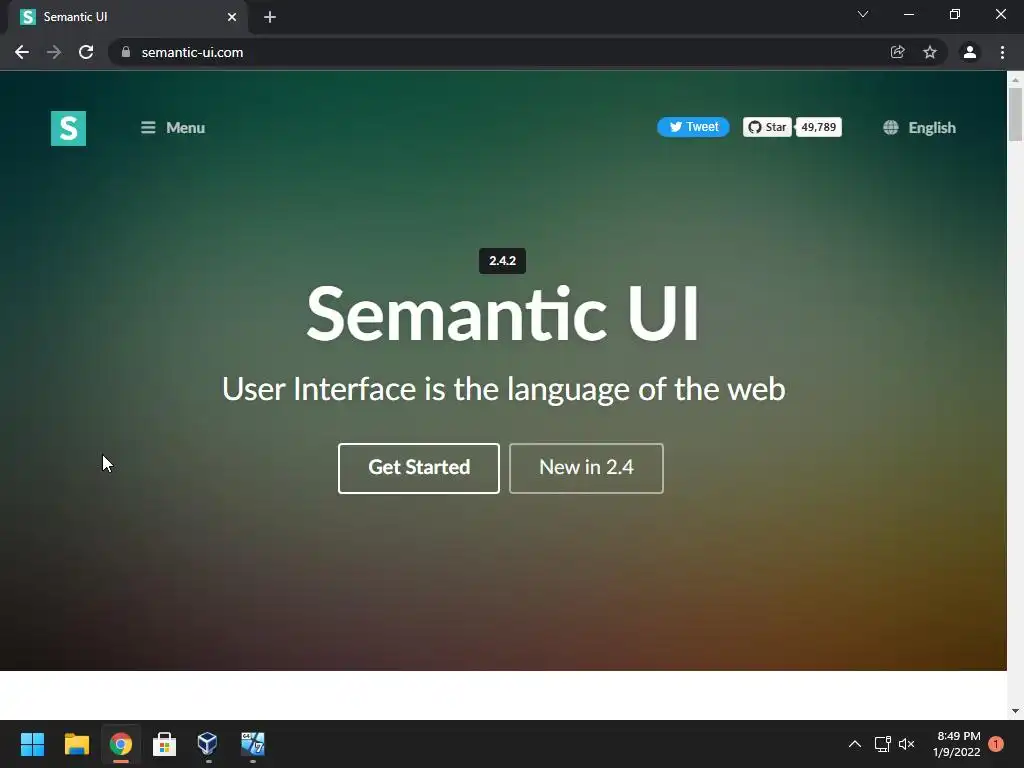Open the clock showing 8:49 PM

(x=957, y=744)
